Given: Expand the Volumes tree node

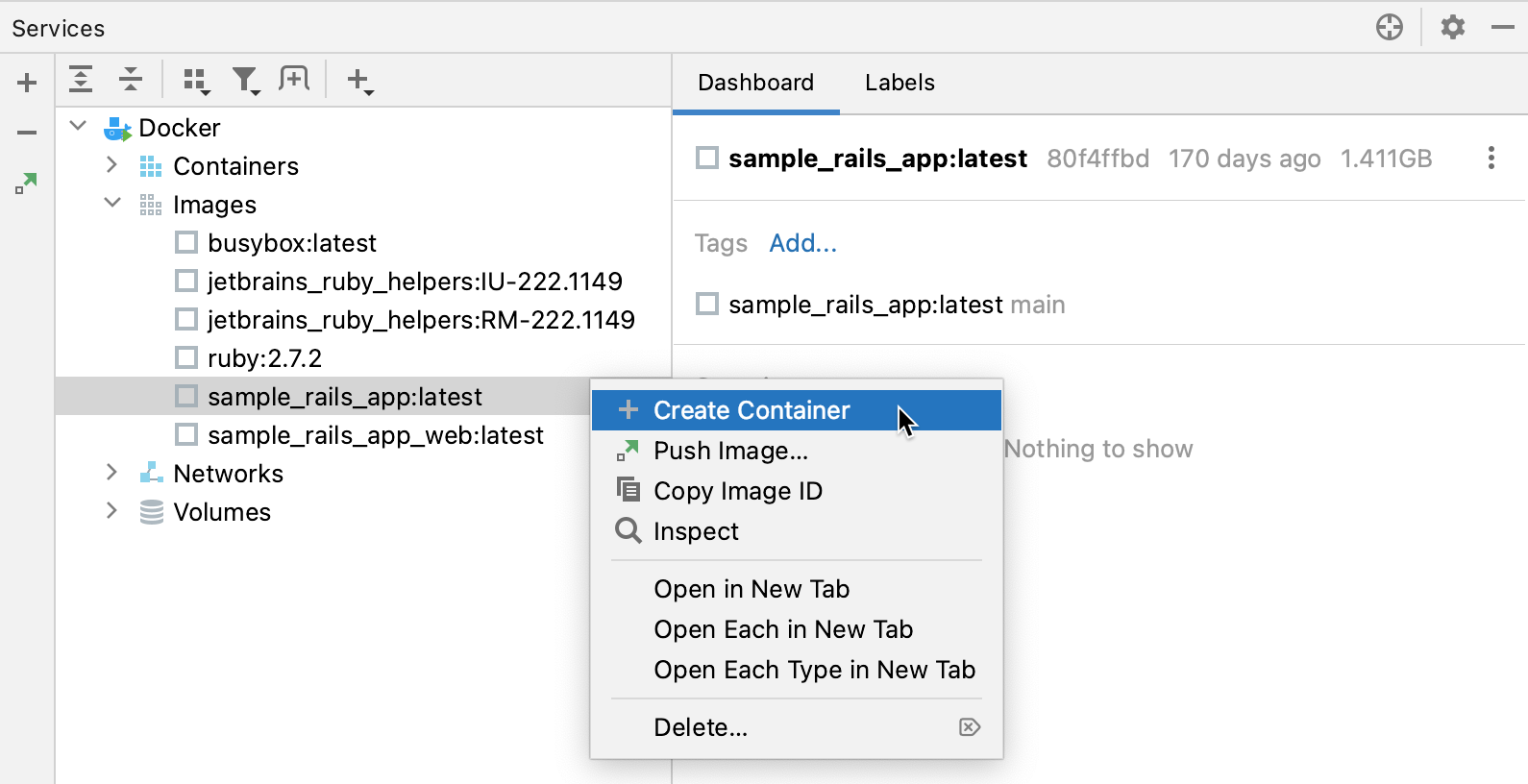Looking at the screenshot, I should (x=112, y=511).
